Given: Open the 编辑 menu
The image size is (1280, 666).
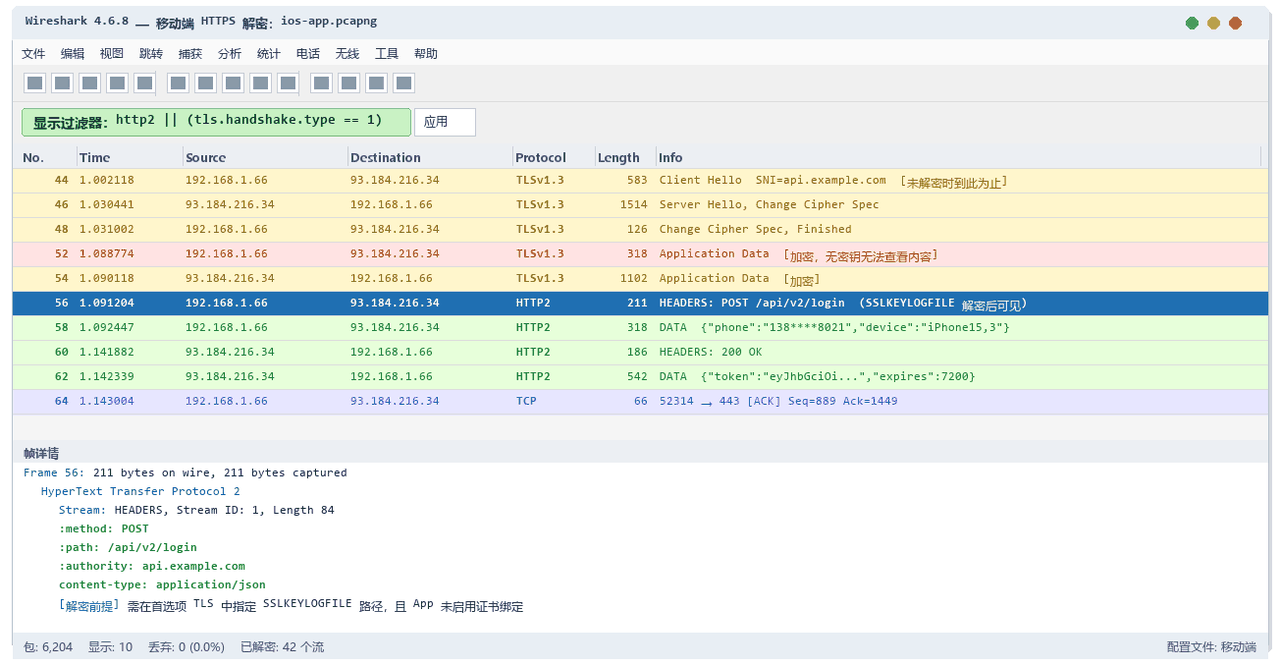Looking at the screenshot, I should point(72,54).
